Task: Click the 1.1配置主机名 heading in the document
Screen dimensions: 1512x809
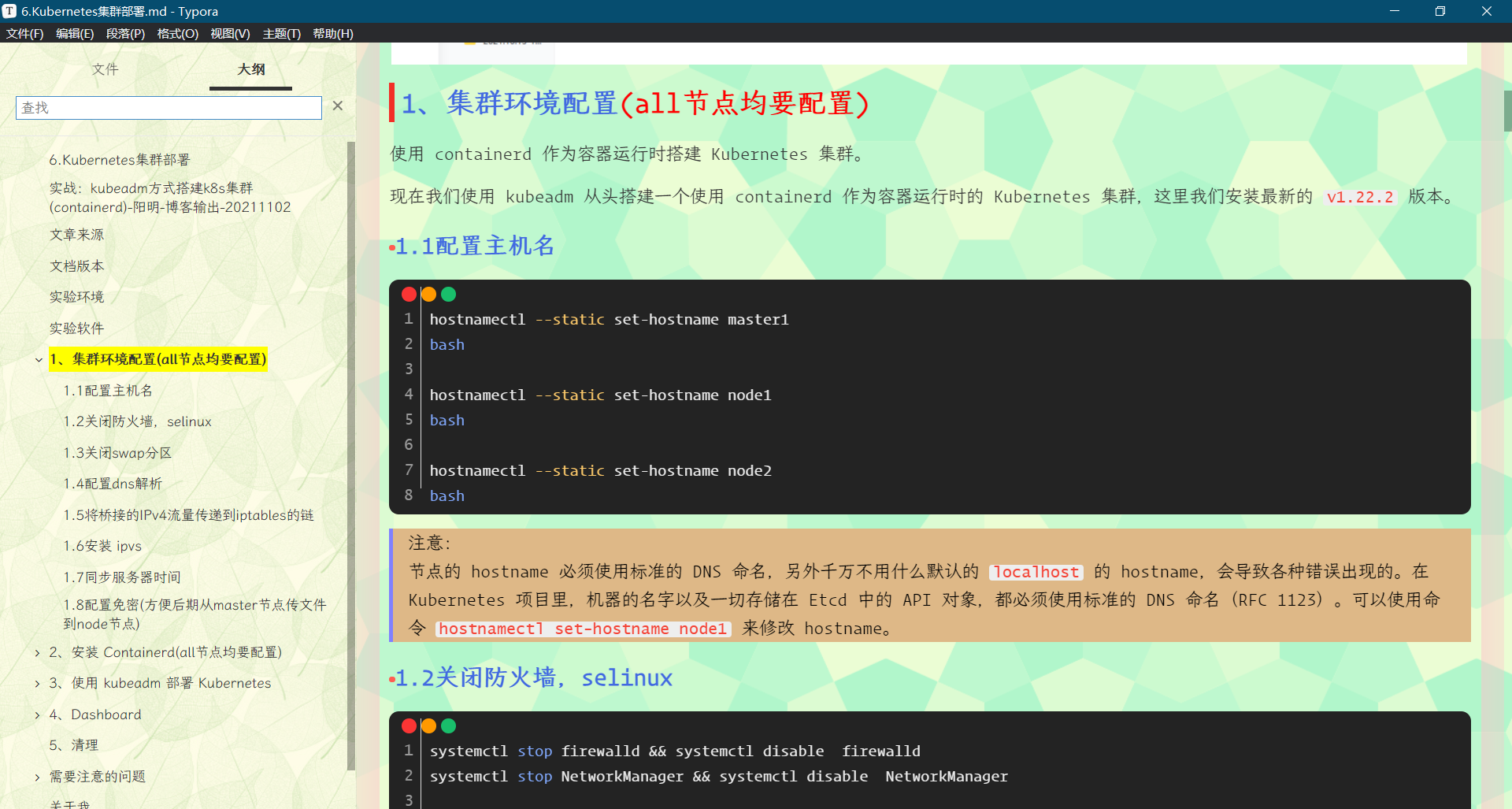Action: coord(475,246)
